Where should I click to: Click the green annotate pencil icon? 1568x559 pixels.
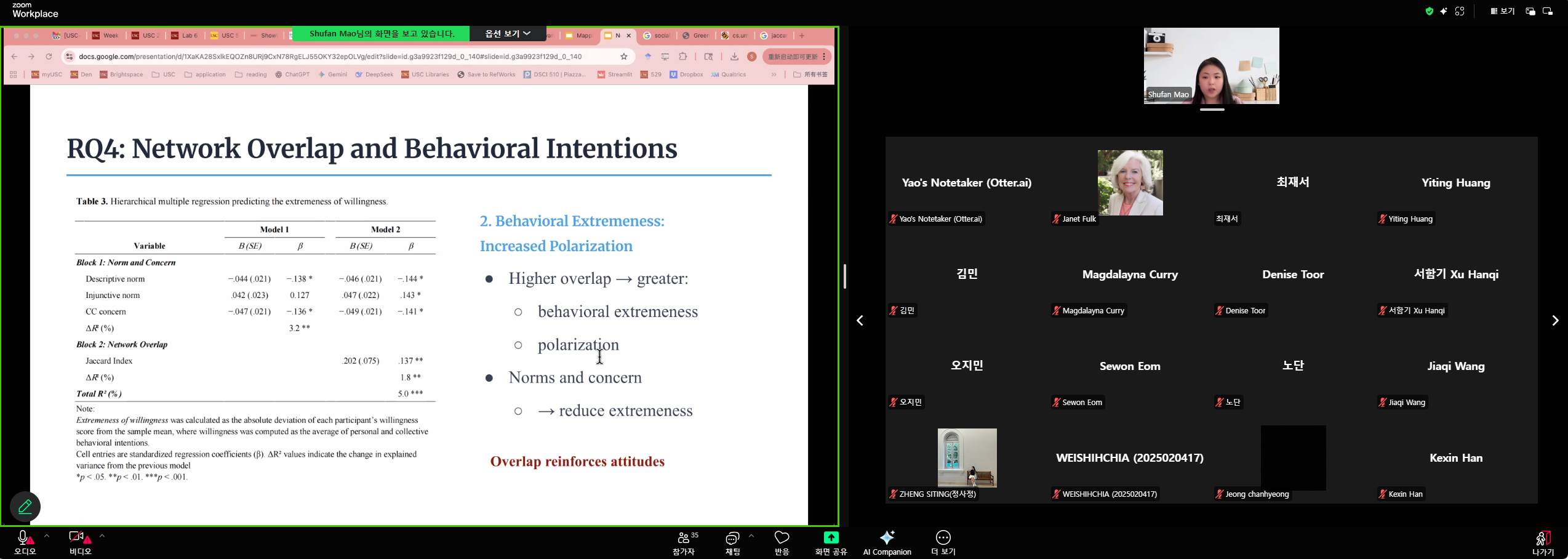[x=25, y=507]
